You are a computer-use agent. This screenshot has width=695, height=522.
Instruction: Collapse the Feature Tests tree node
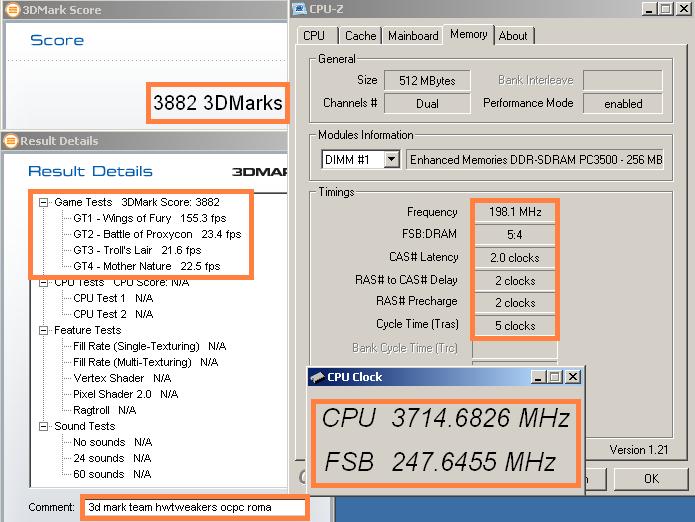pos(43,330)
